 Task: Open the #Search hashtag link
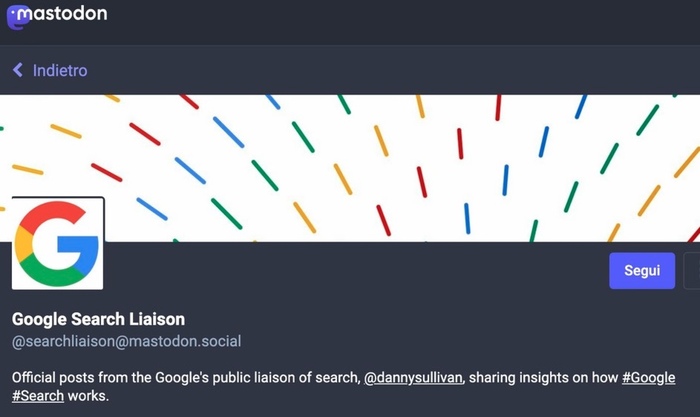[38, 396]
